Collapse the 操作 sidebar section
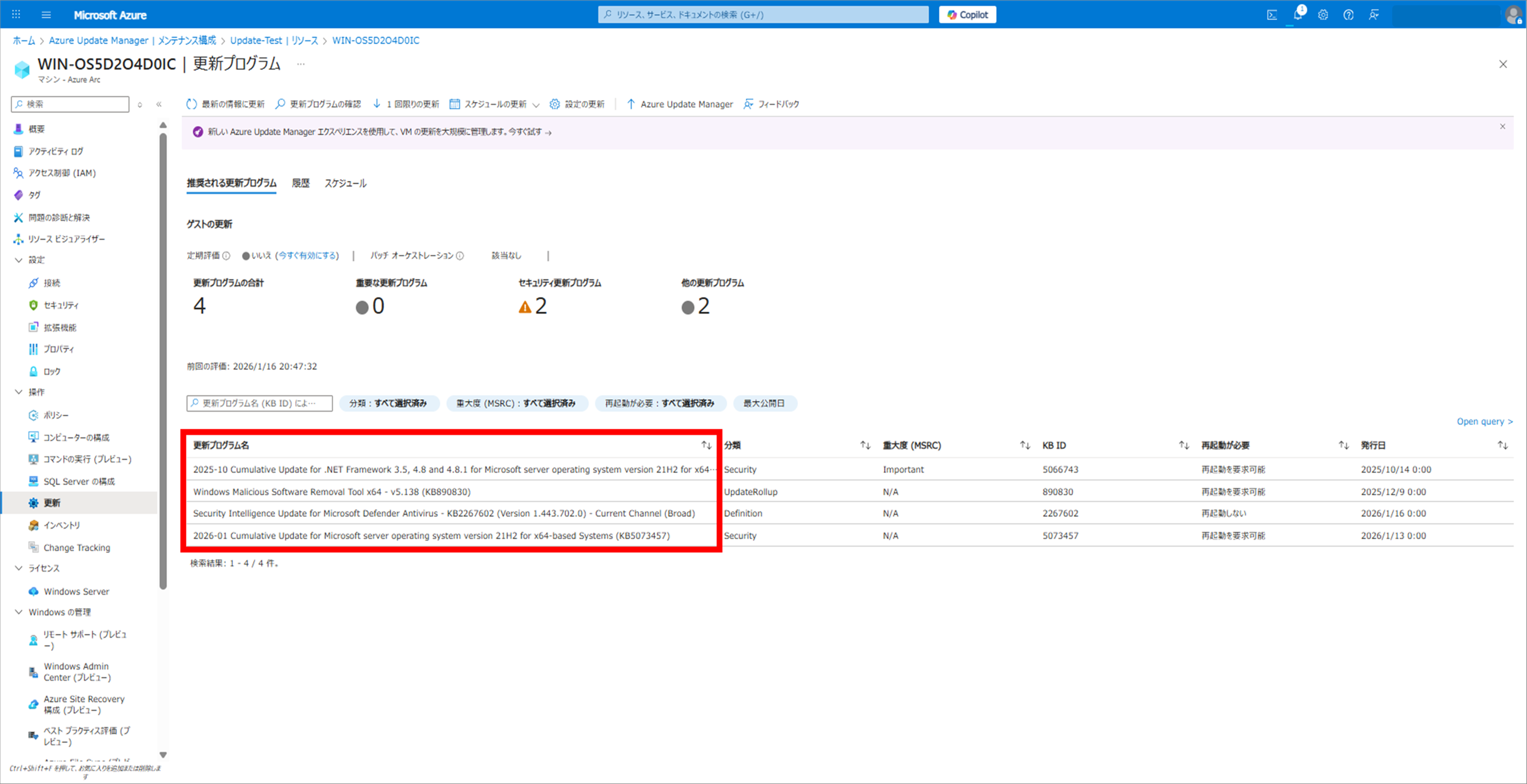Image resolution: width=1527 pixels, height=784 pixels. click(x=19, y=392)
